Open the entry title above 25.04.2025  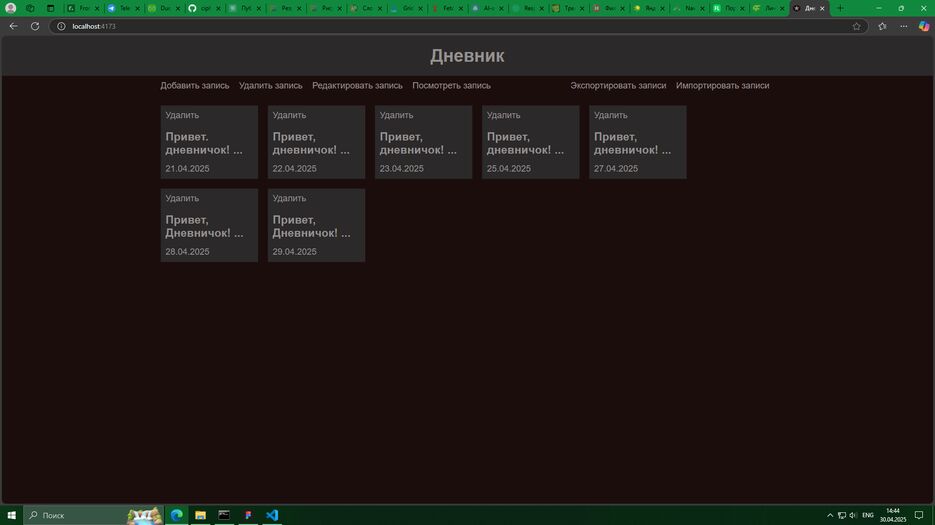[x=525, y=143]
